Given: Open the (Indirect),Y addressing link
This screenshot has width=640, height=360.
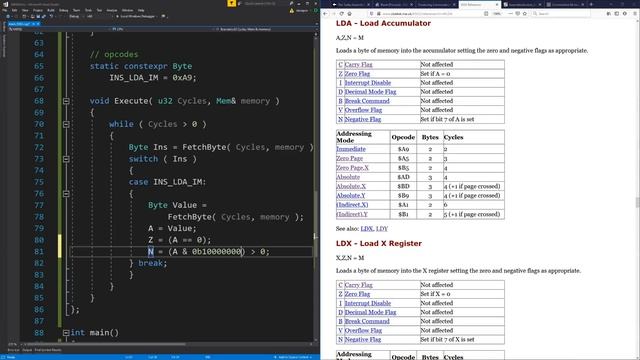Looking at the screenshot, I should pos(352,214).
